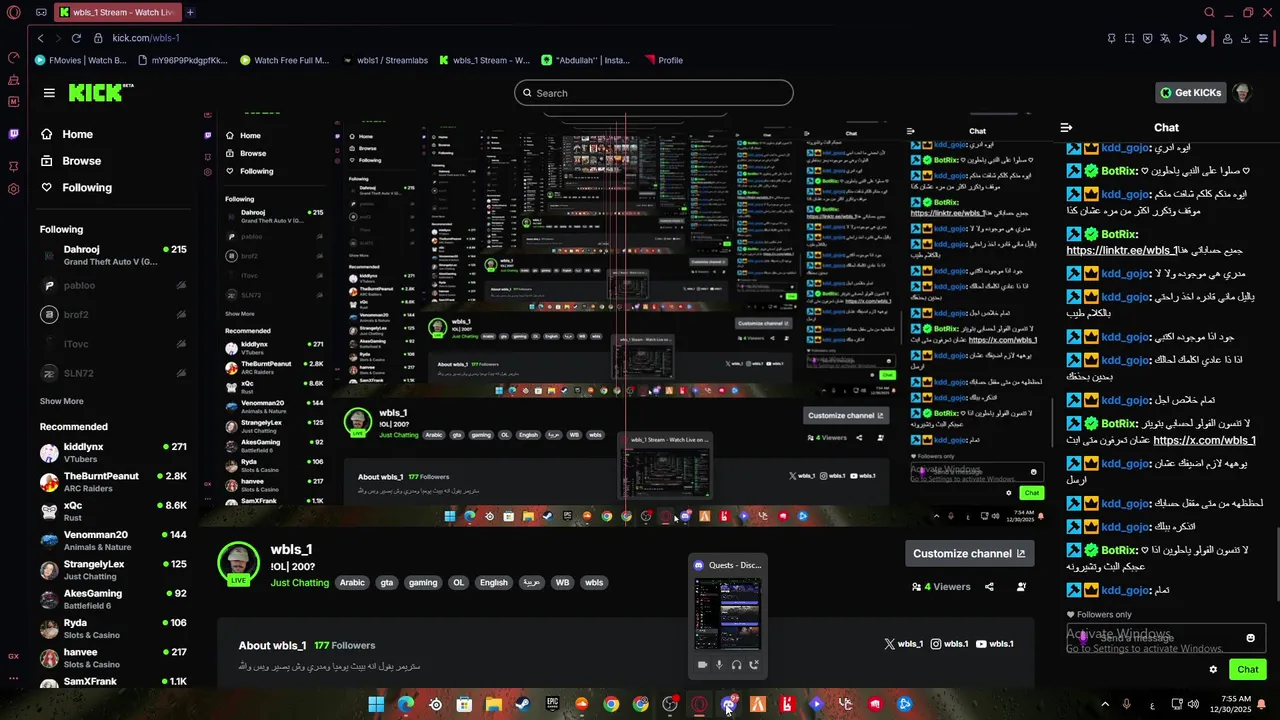Open the chat emoji picker
Screen dimensions: 1280x720
click(1250, 638)
